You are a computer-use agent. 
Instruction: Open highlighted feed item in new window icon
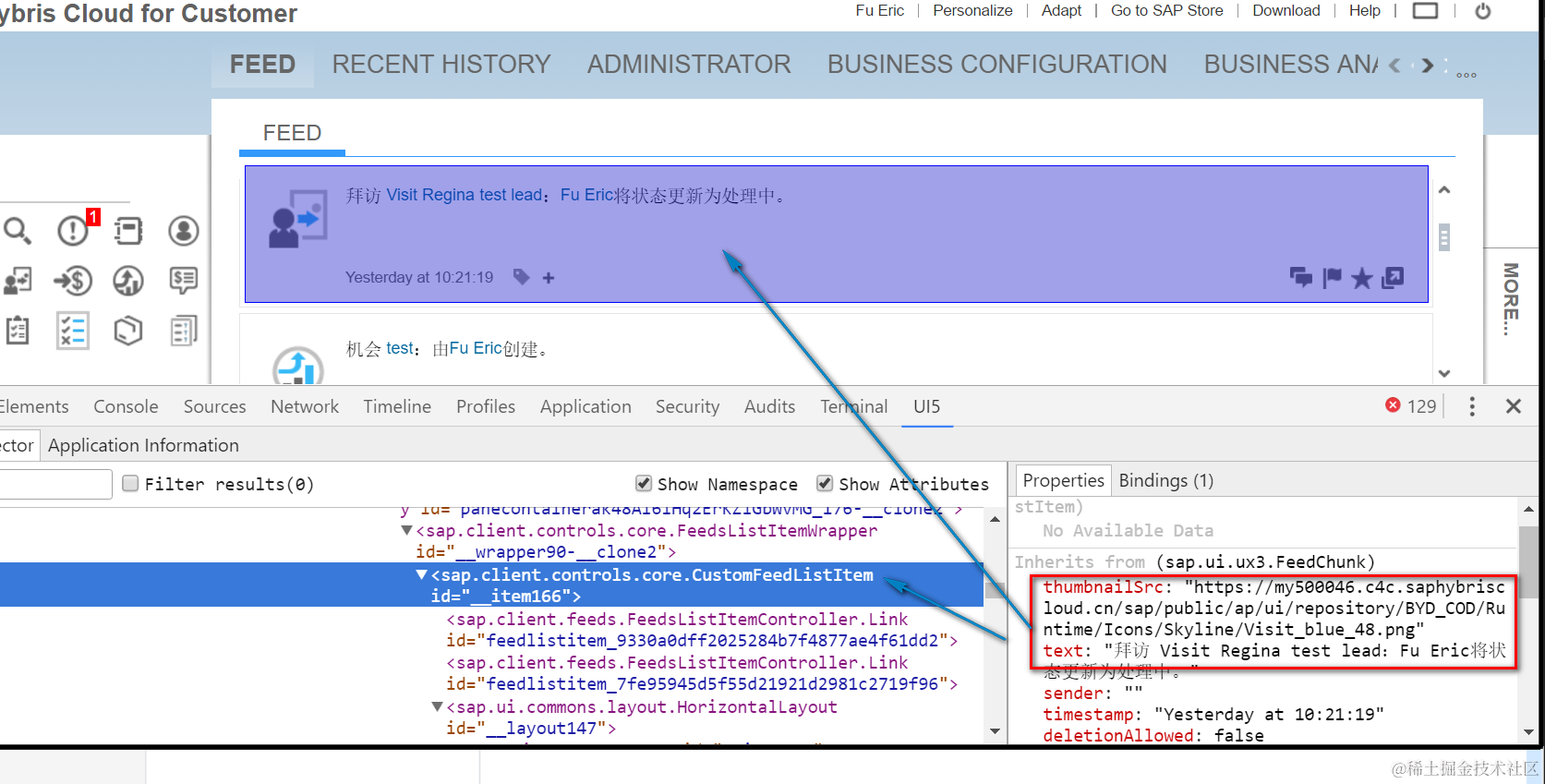click(x=1393, y=277)
